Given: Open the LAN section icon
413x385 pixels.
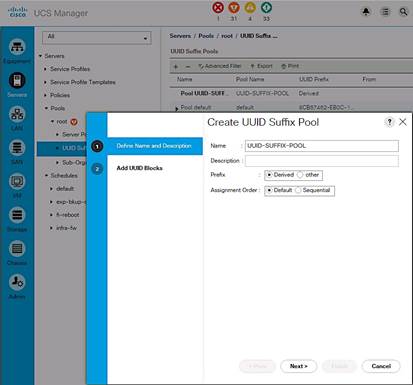Looking at the screenshot, I should 17,114.
